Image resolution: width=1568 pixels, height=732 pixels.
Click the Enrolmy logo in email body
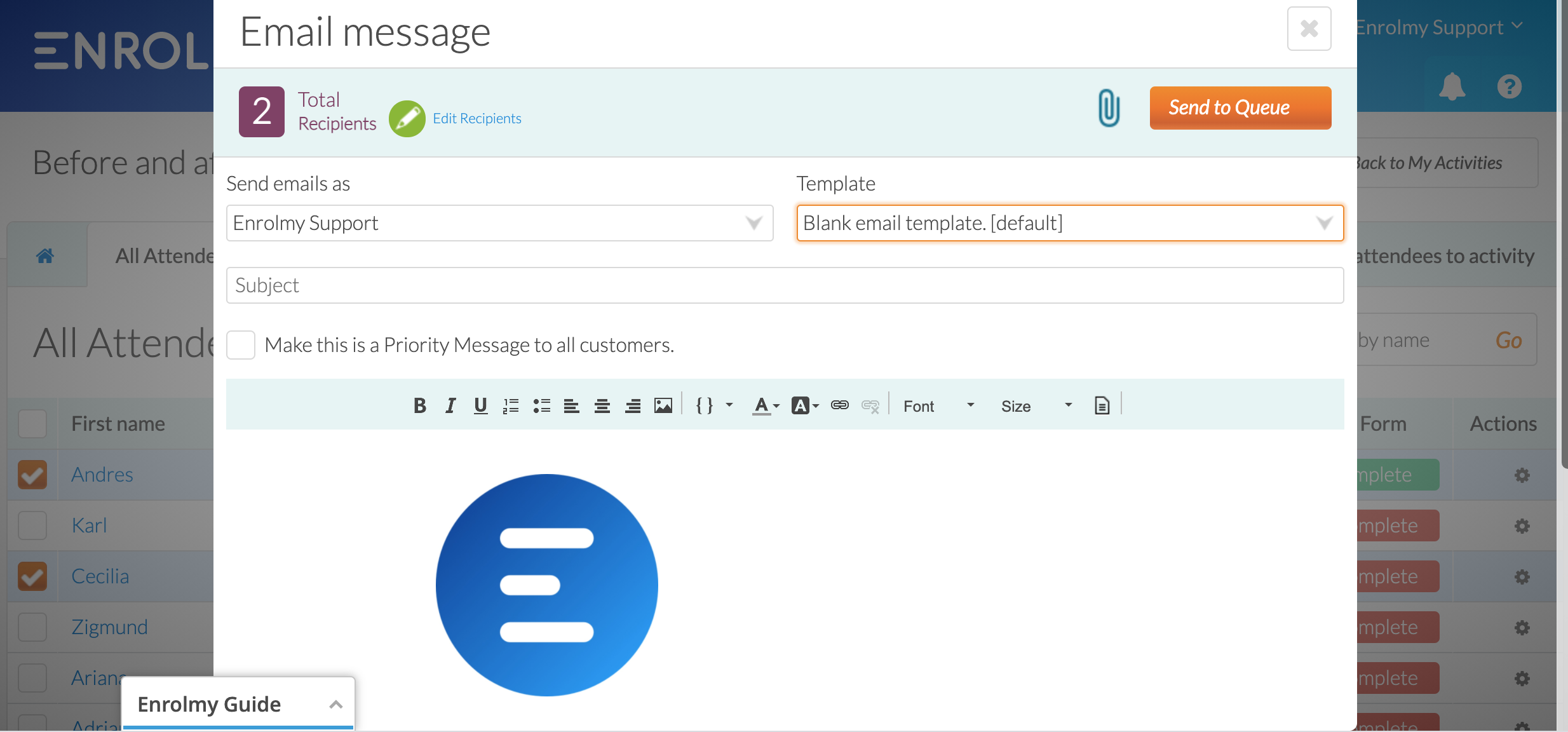pyautogui.click(x=547, y=585)
